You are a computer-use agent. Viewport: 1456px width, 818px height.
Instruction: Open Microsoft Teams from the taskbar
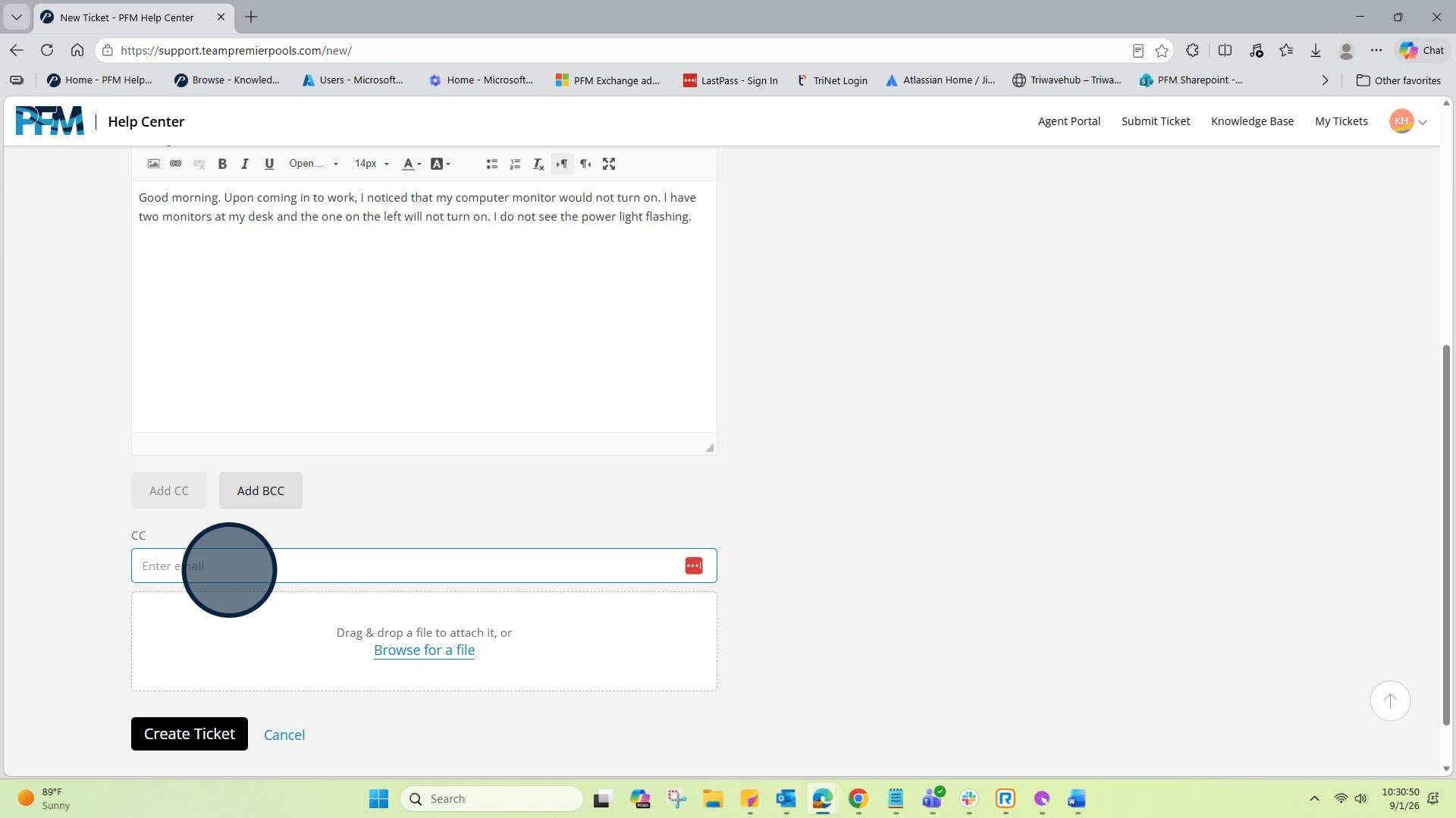pos(932,798)
